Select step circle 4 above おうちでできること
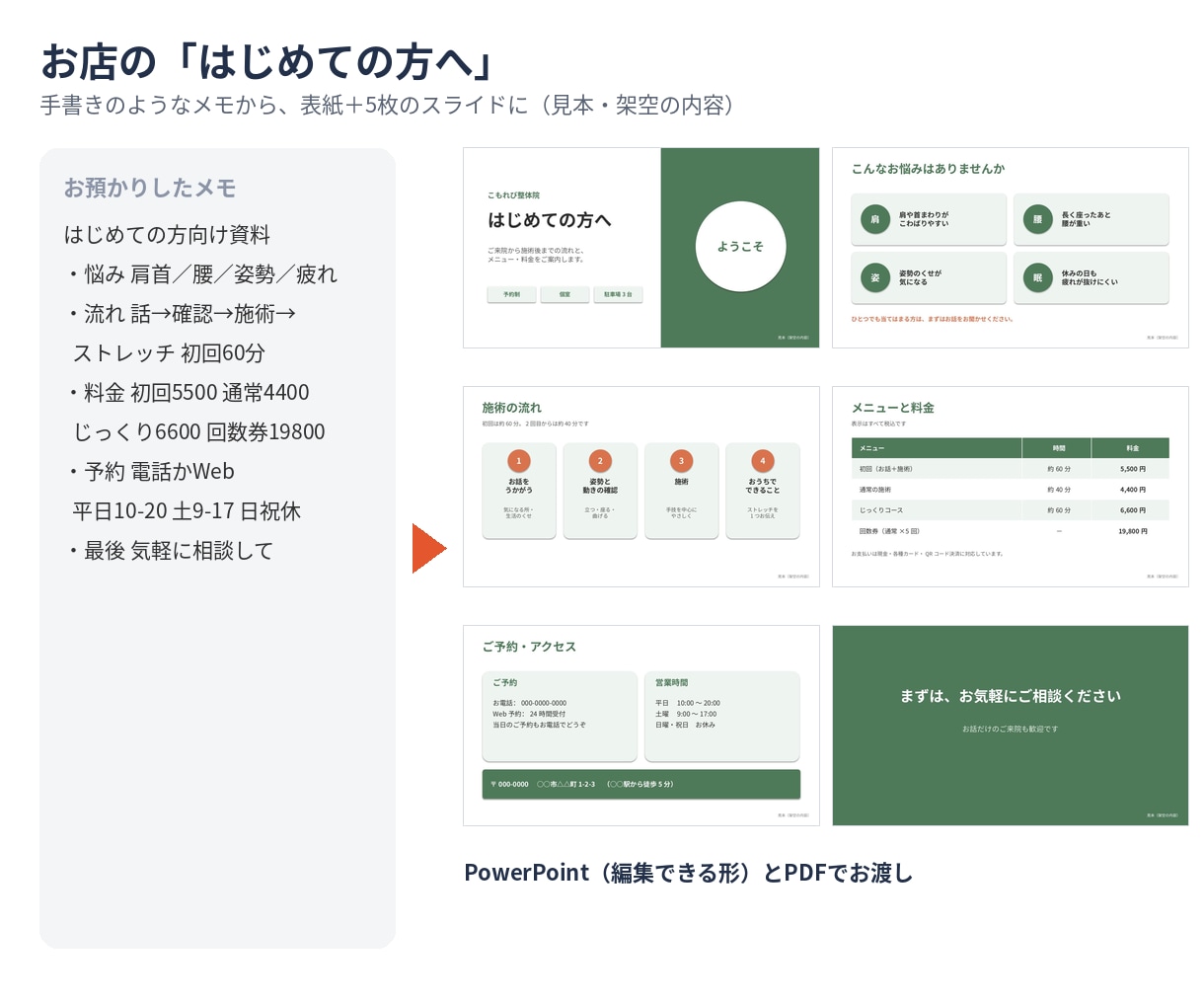 [763, 461]
